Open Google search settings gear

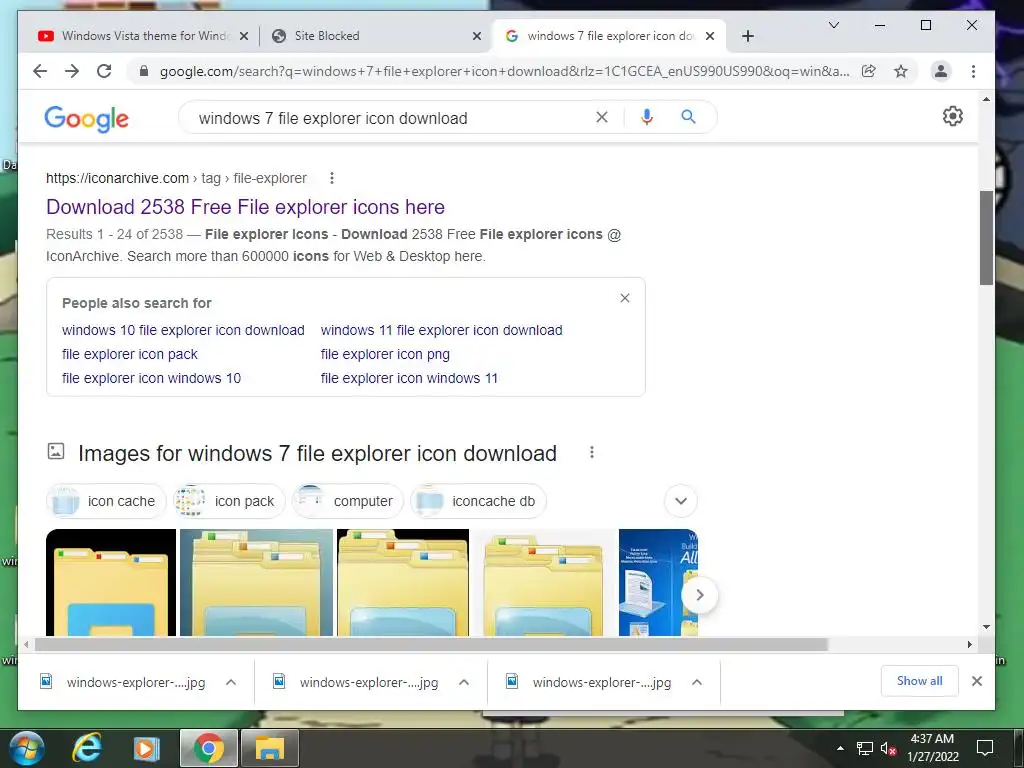point(952,116)
